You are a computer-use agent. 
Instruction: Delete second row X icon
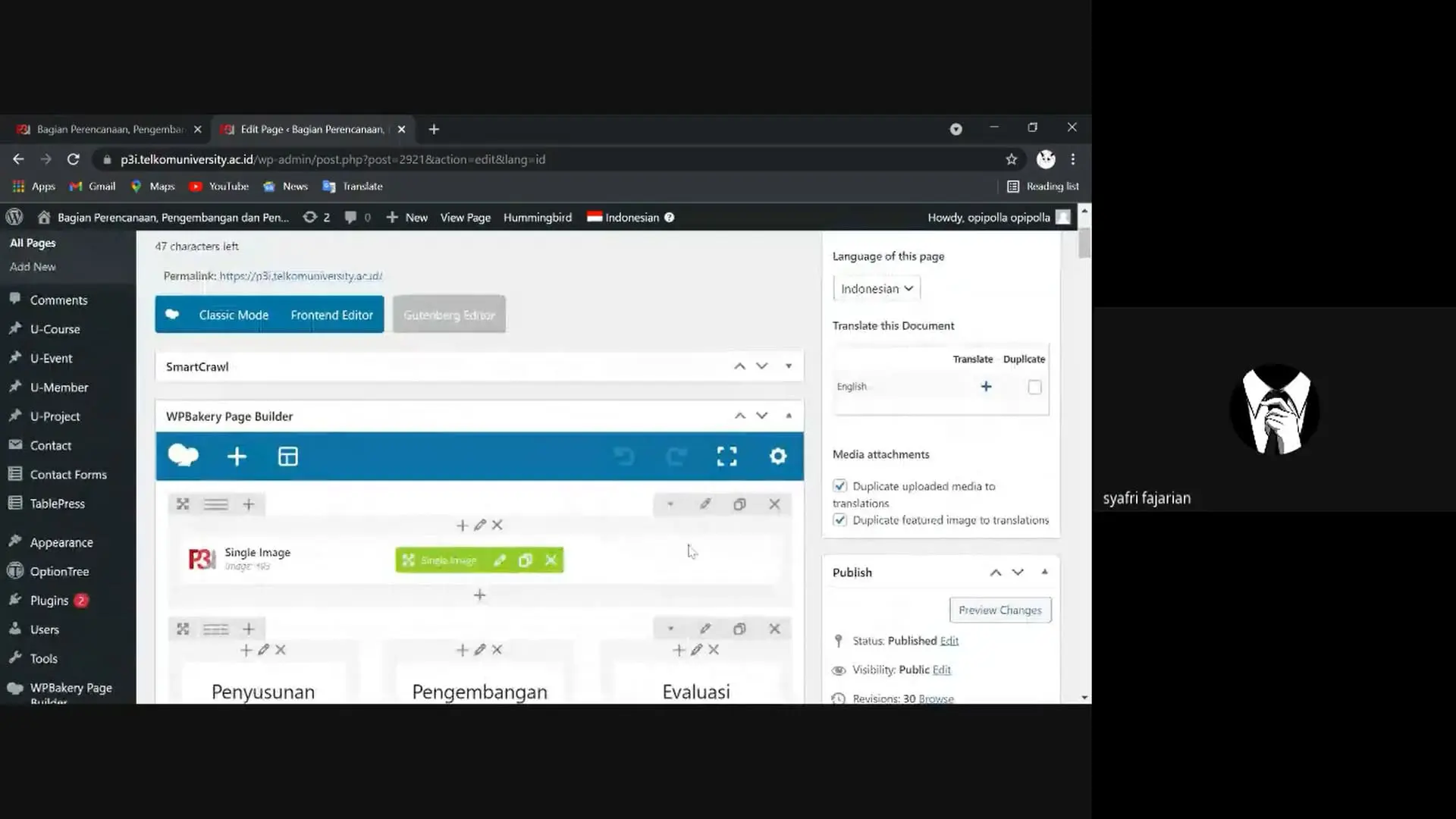click(x=774, y=629)
